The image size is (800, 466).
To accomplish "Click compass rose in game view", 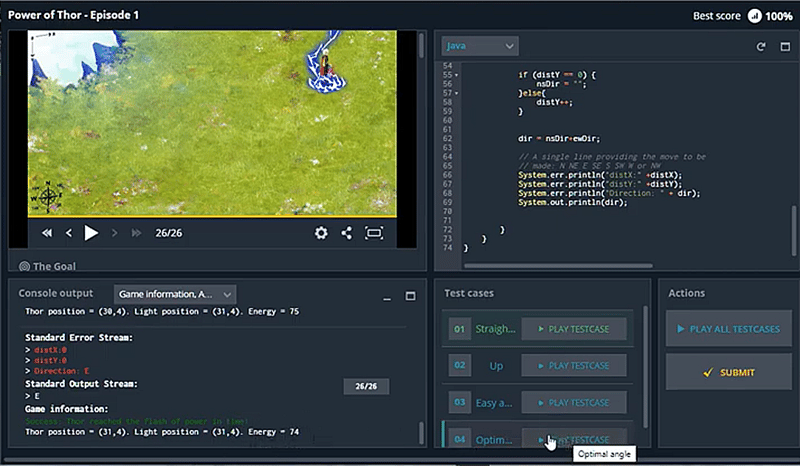I will 47,197.
